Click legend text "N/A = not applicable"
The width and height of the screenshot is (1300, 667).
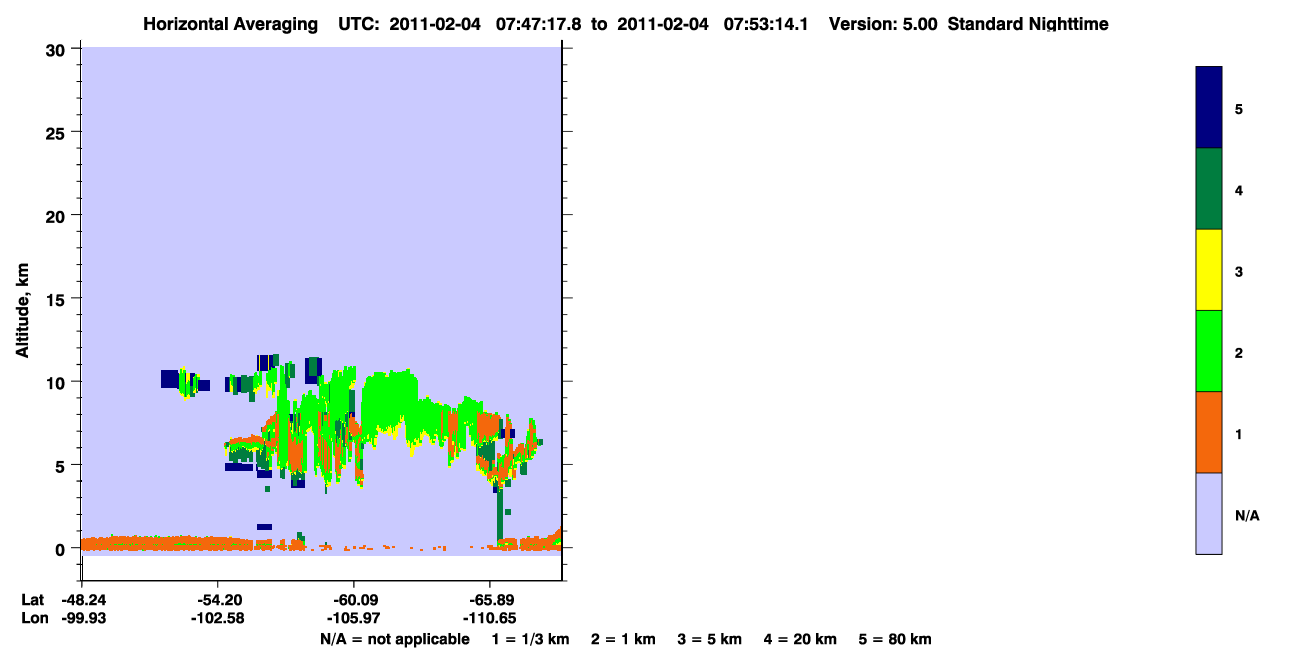tap(395, 639)
